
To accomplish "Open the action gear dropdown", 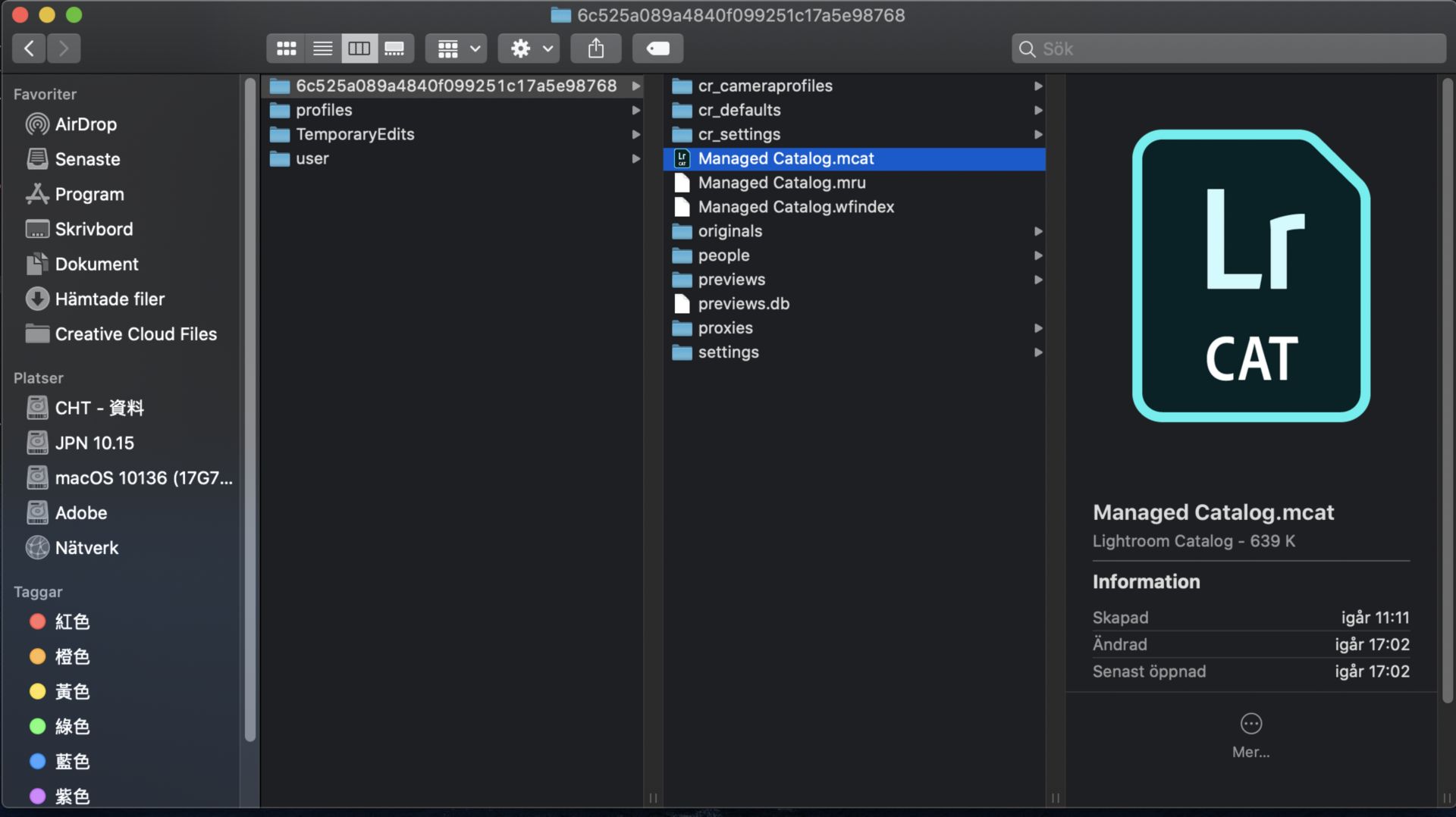I will tap(528, 48).
